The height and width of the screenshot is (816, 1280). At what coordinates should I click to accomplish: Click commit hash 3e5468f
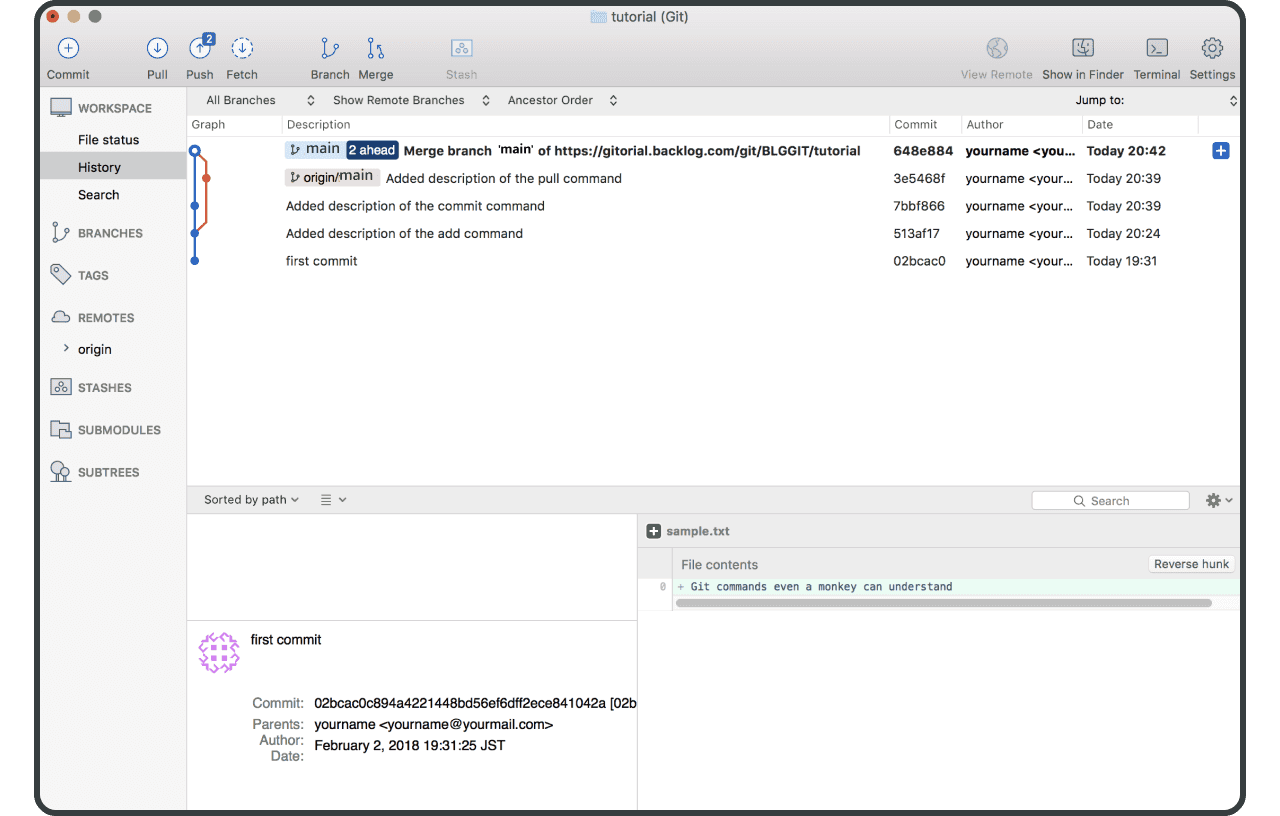(x=919, y=178)
